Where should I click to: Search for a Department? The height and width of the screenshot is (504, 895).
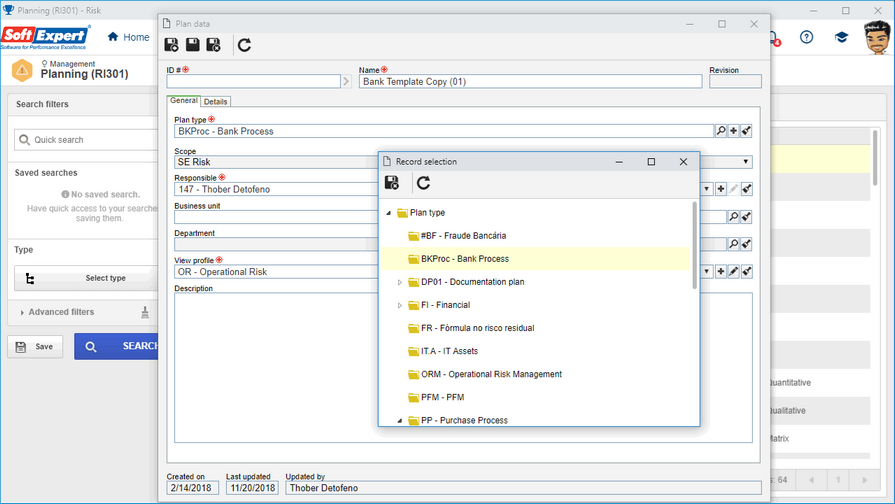[x=733, y=244]
